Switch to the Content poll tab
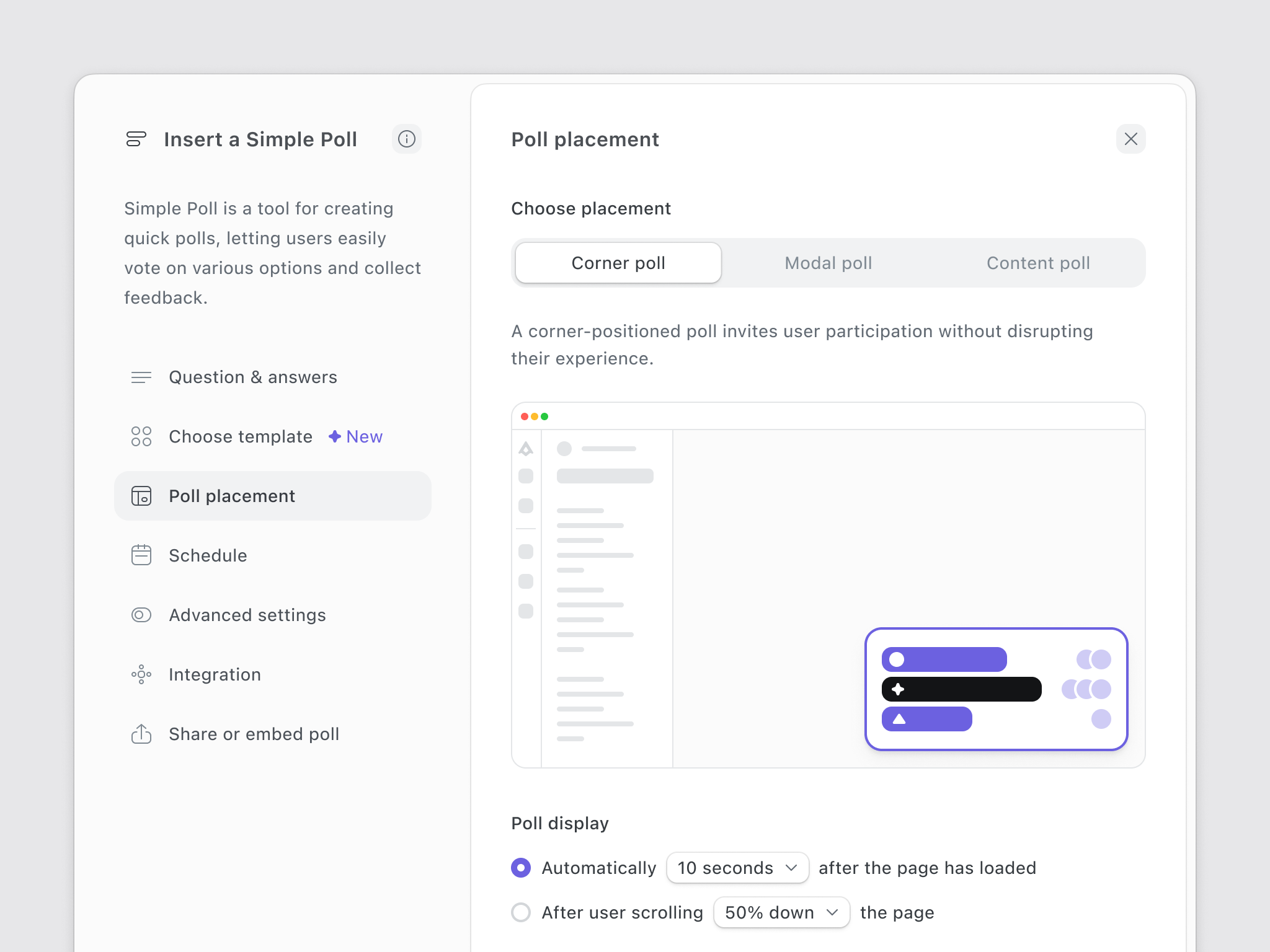Viewport: 1270px width, 952px height. pos(1038,263)
